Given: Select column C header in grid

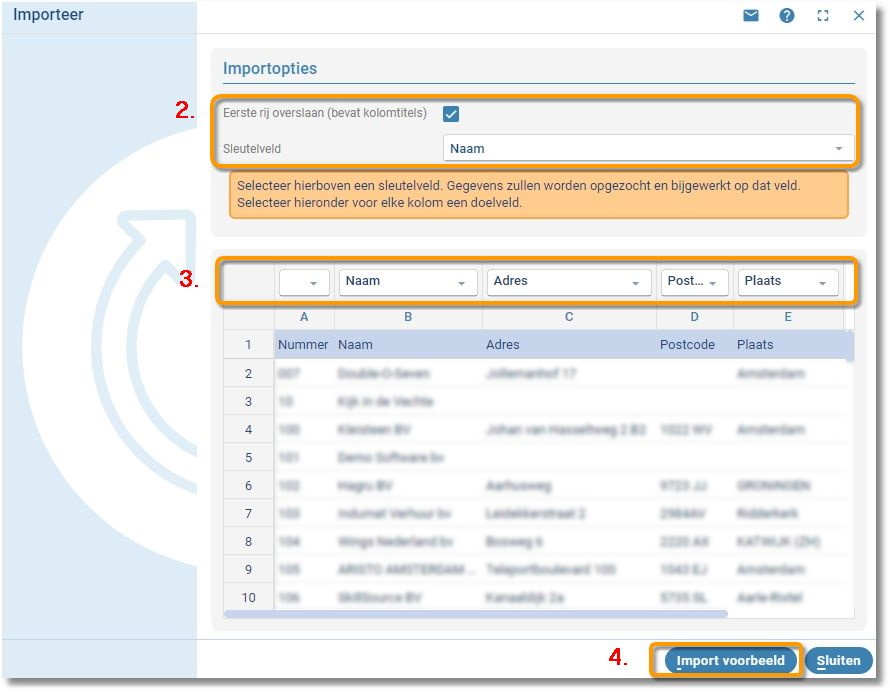Looking at the screenshot, I should (569, 317).
